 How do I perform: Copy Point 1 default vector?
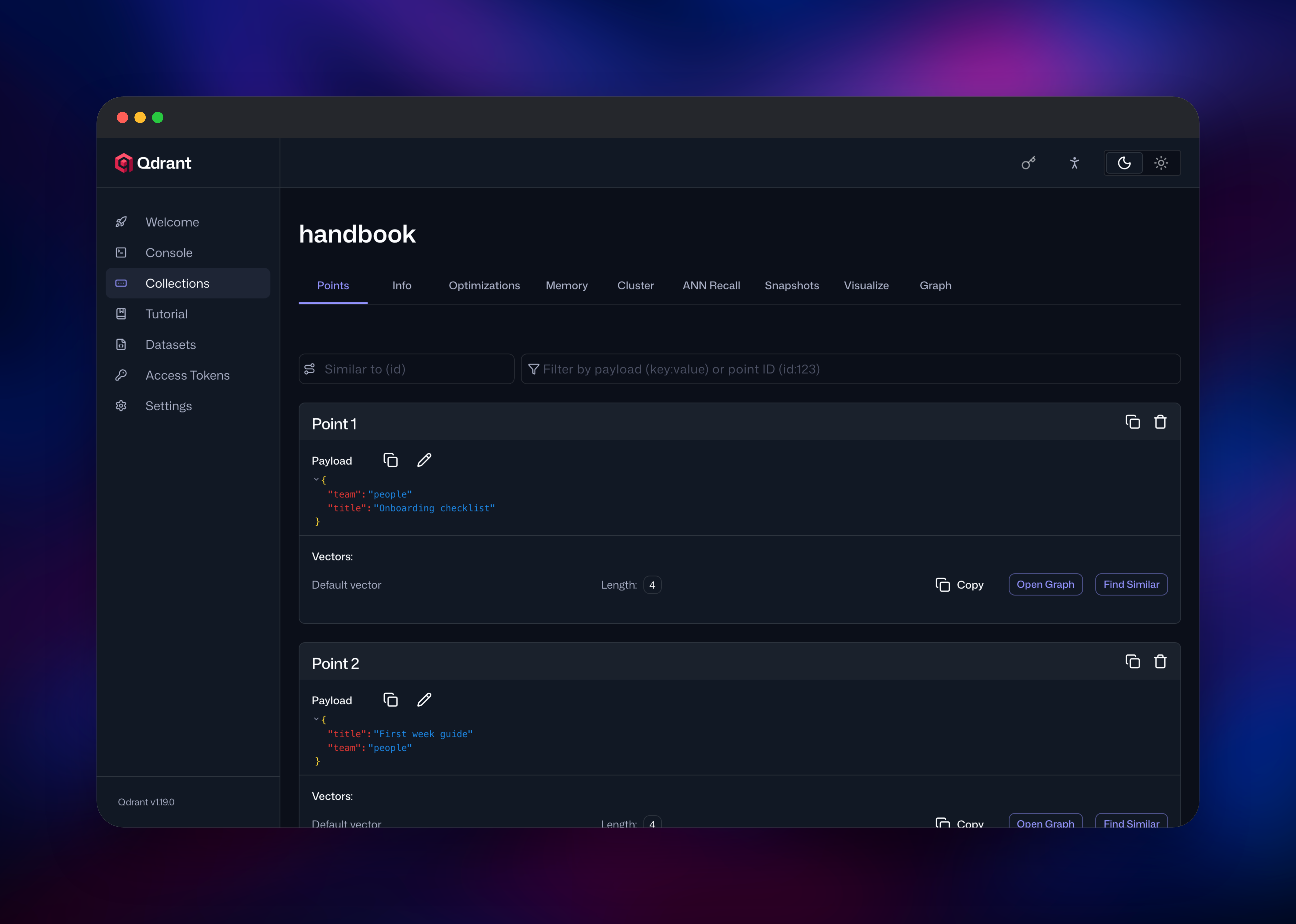960,585
